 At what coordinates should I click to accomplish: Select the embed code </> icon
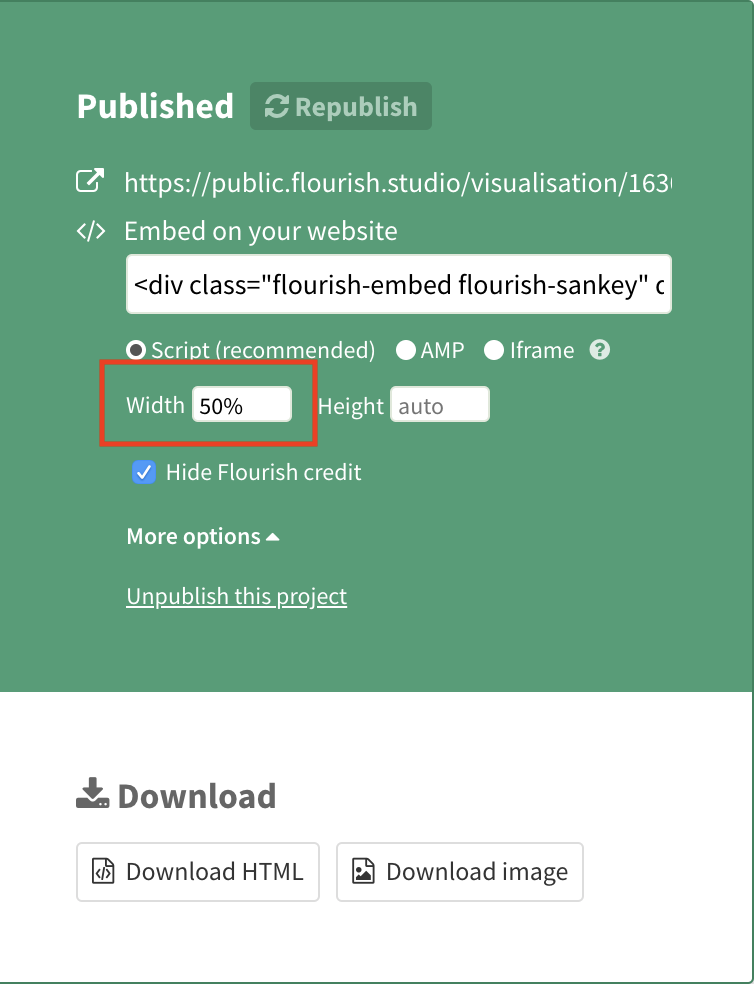(x=91, y=230)
